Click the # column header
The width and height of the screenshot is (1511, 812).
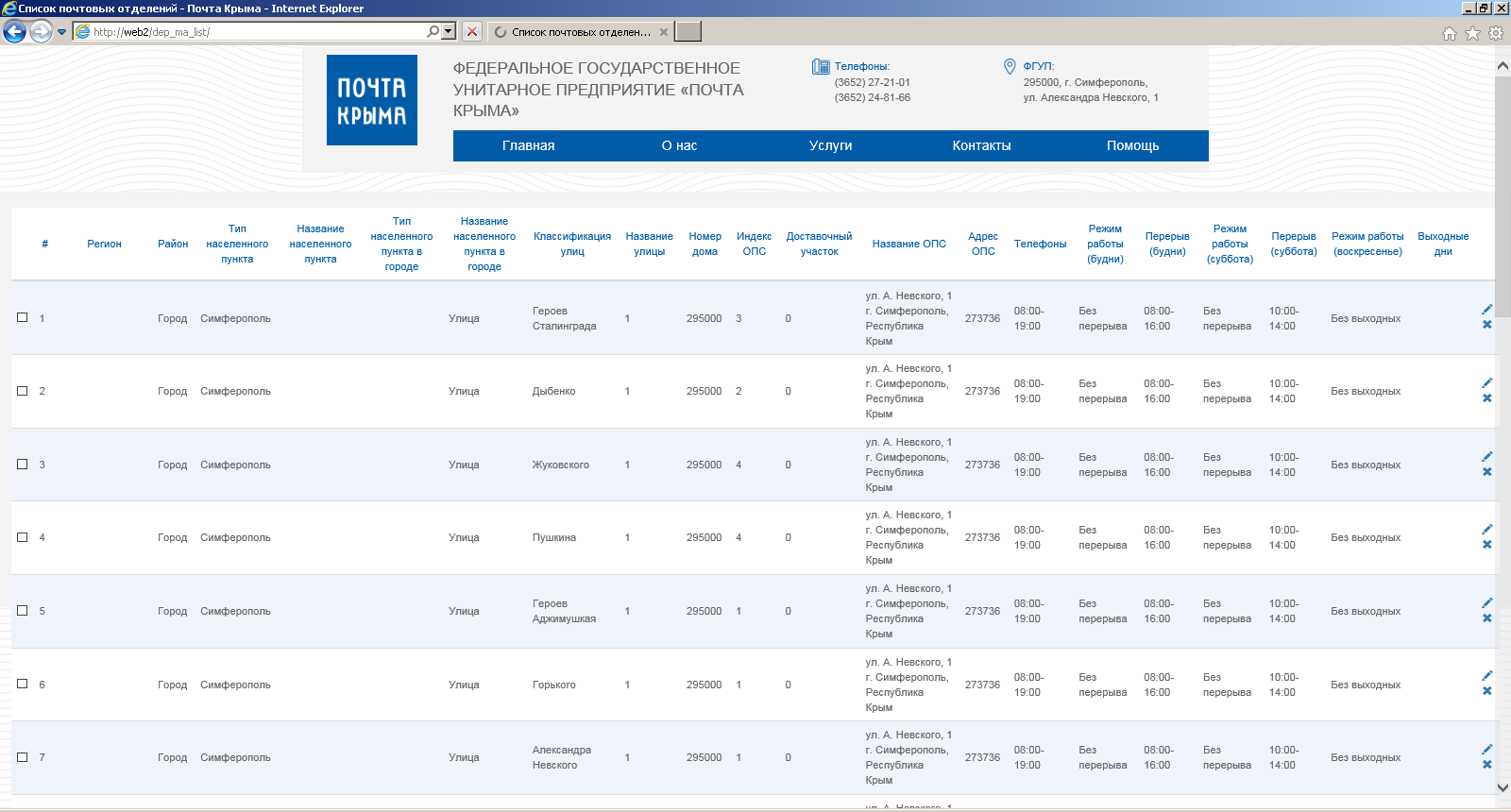pyautogui.click(x=44, y=244)
